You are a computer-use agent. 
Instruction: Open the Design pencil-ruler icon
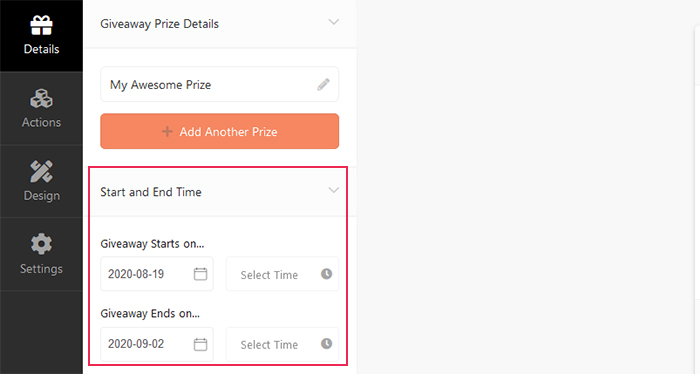[41, 171]
